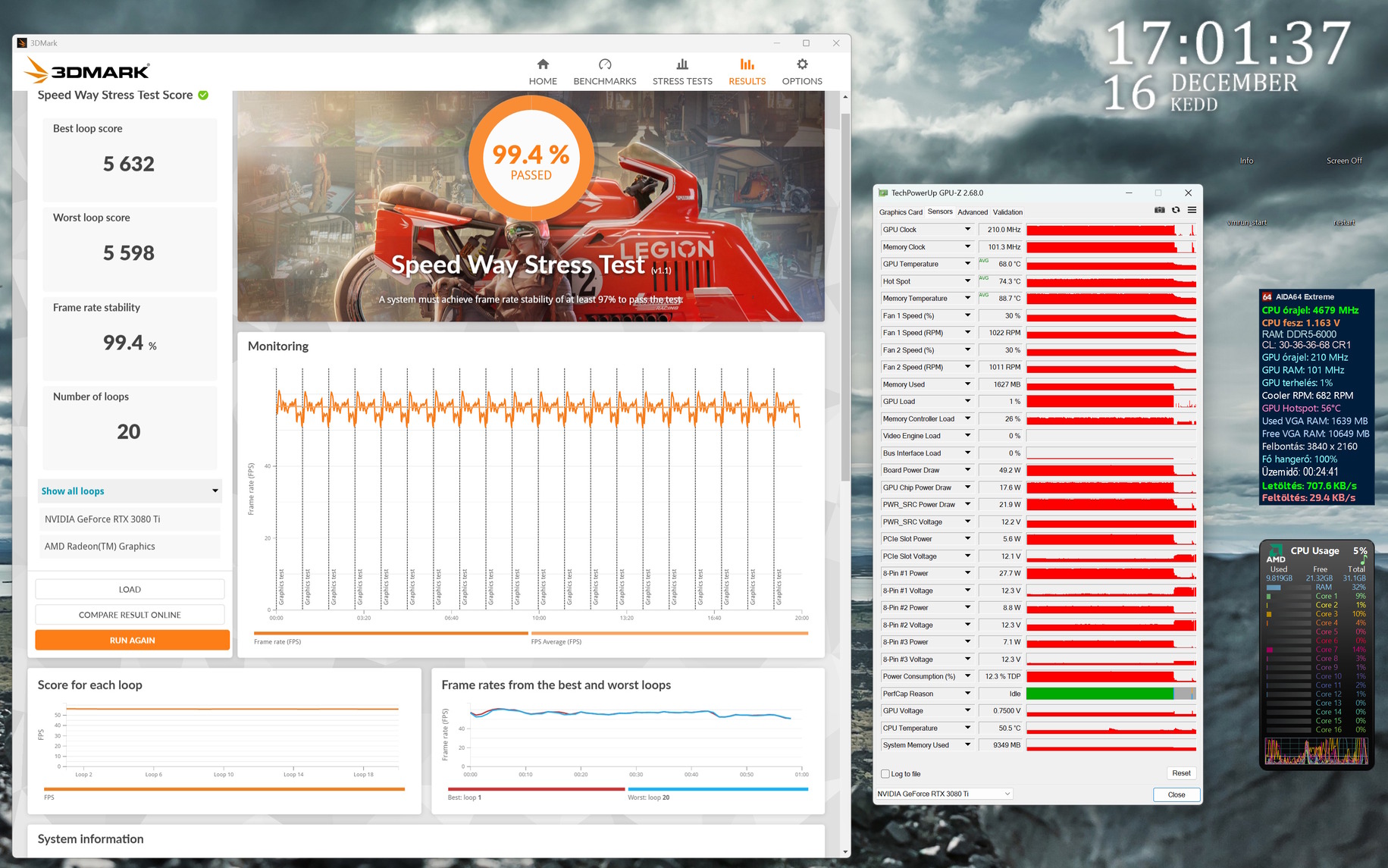Click COMPARE RESULT ONLINE button
1388x868 pixels.
[130, 615]
